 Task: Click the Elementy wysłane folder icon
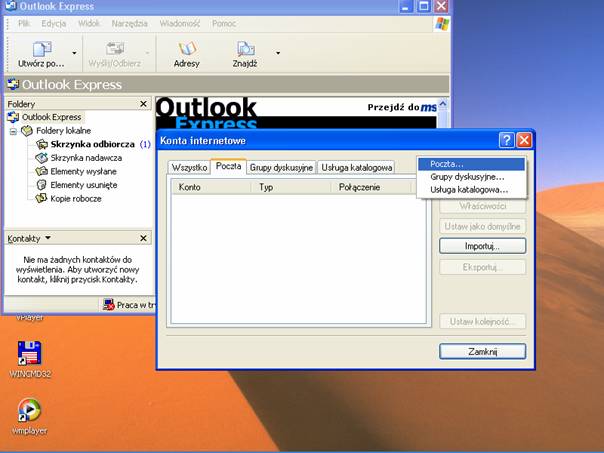pyautogui.click(x=41, y=171)
